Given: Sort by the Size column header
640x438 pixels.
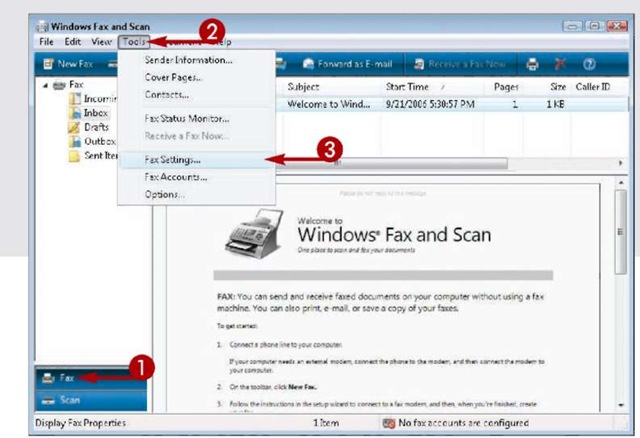Looking at the screenshot, I should pyautogui.click(x=558, y=87).
